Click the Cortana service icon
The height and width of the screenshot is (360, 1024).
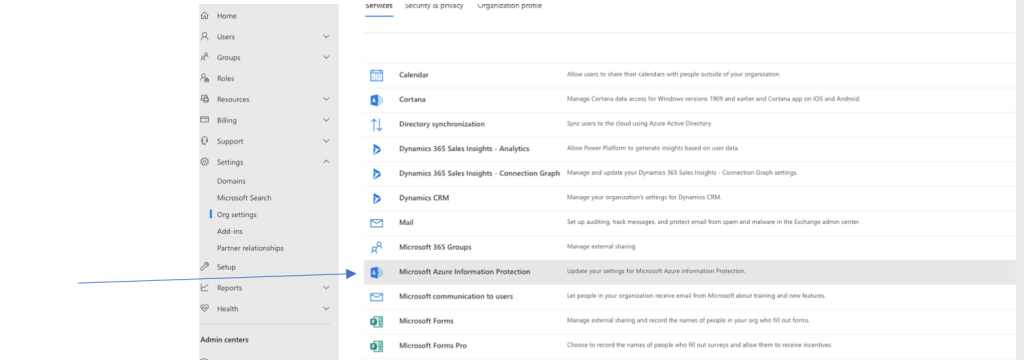click(x=376, y=100)
